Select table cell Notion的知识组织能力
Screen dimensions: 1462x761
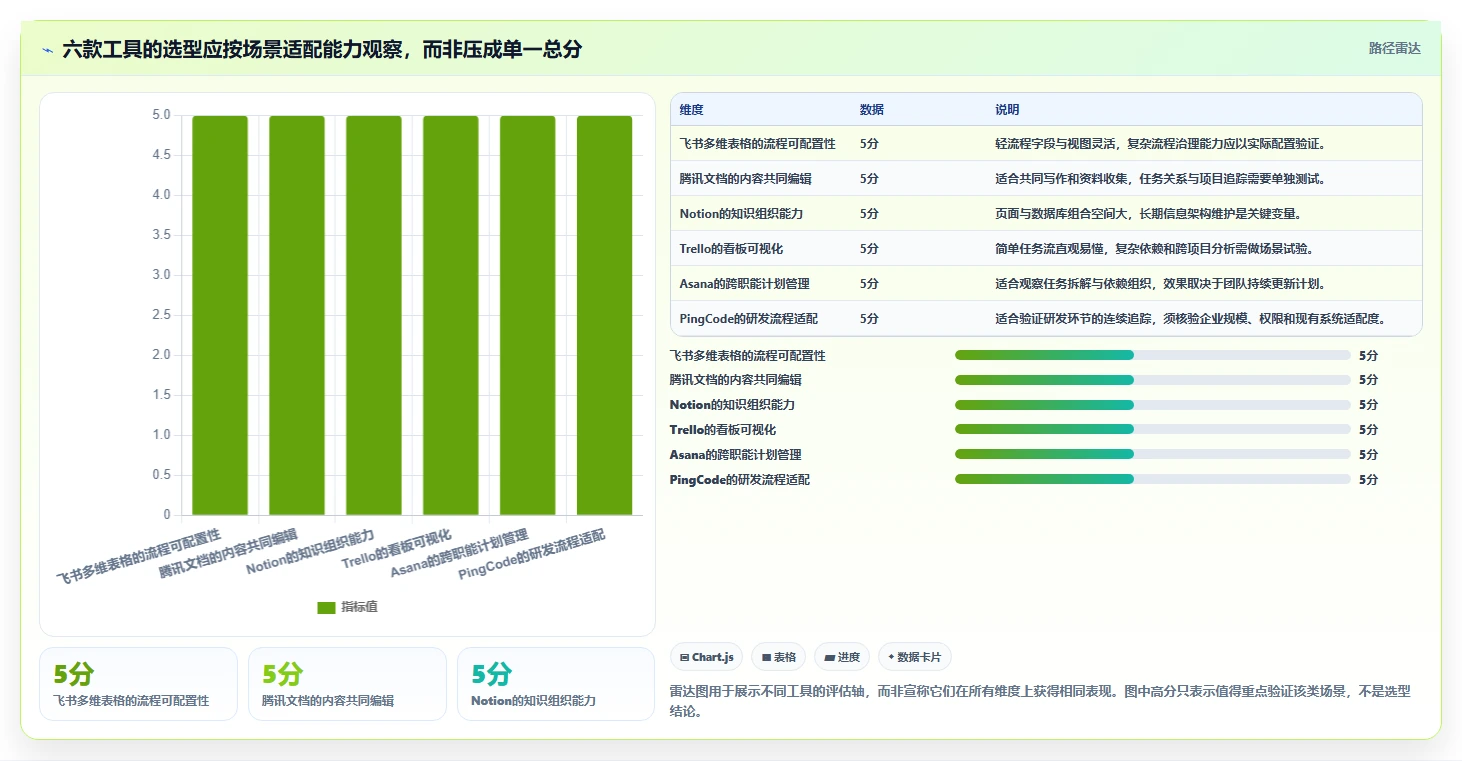[741, 214]
